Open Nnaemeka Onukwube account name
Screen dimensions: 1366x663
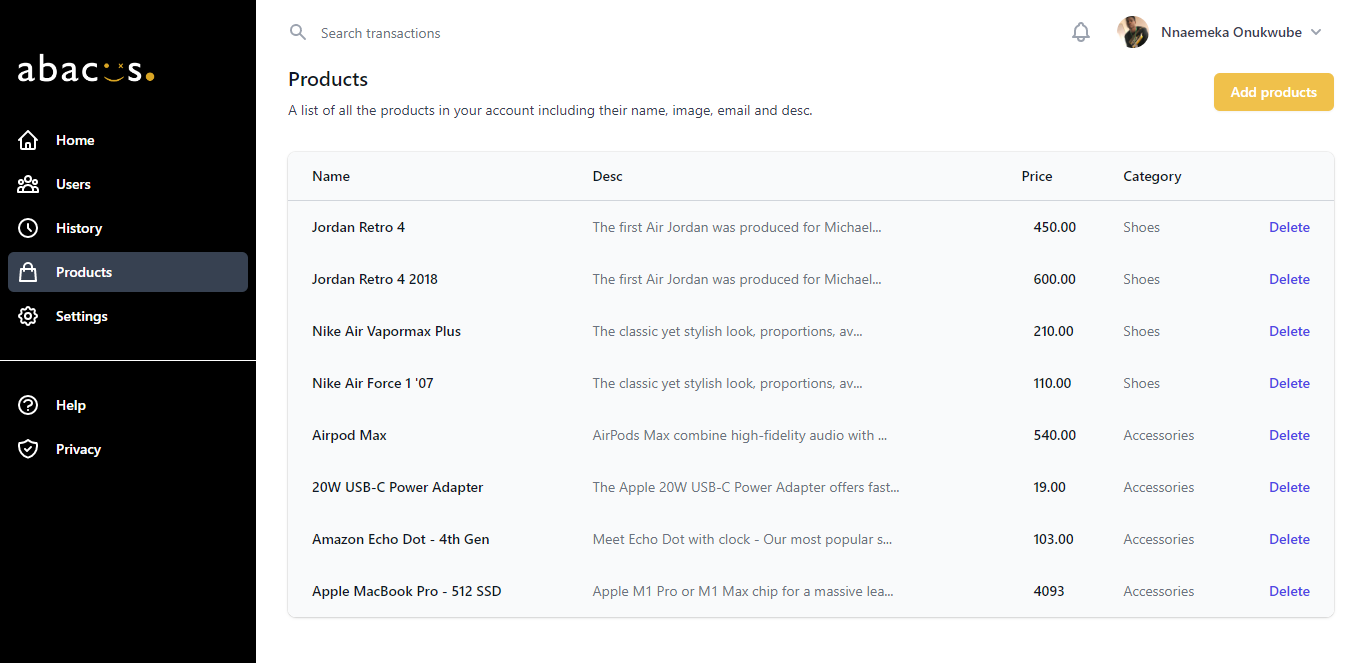click(x=1231, y=32)
